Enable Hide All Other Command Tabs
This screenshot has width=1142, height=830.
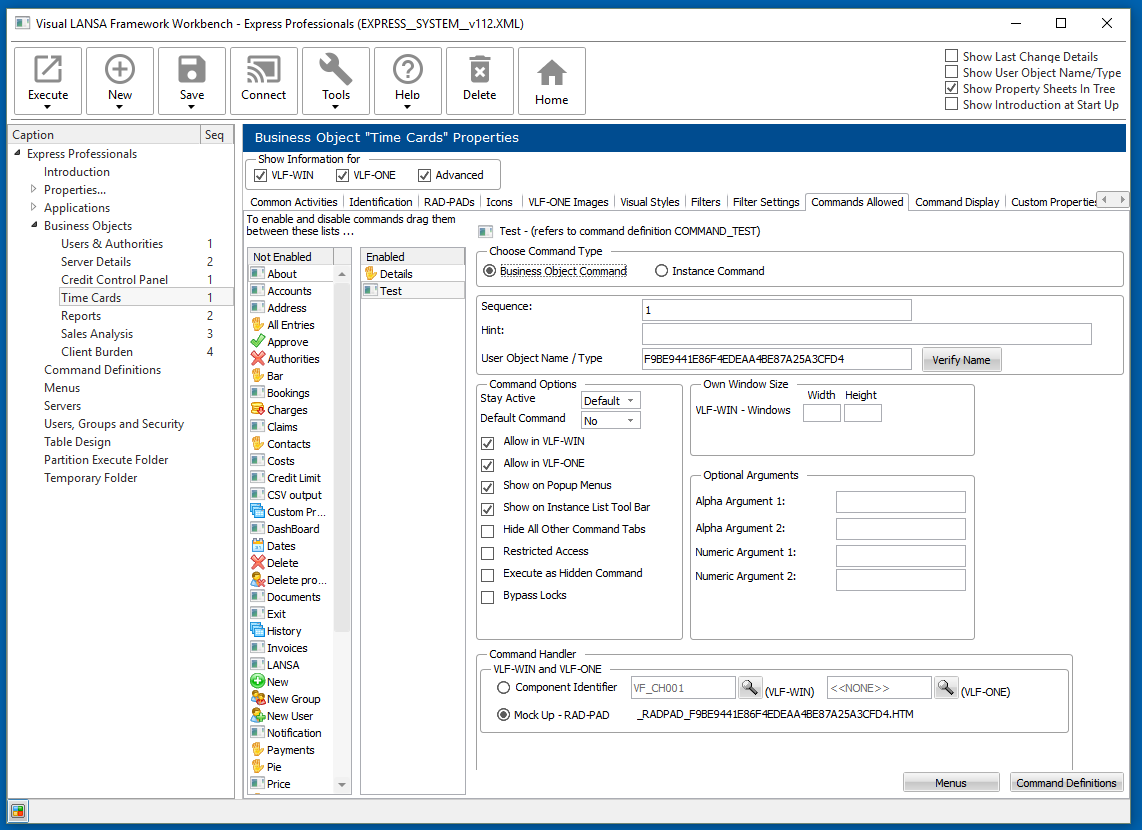point(488,531)
